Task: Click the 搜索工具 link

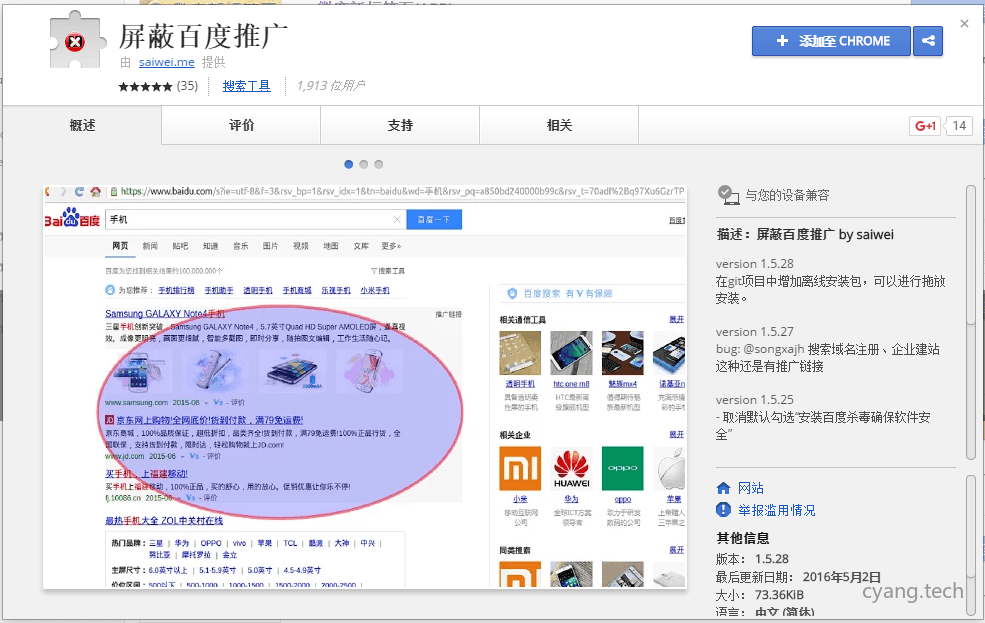Action: (x=246, y=86)
